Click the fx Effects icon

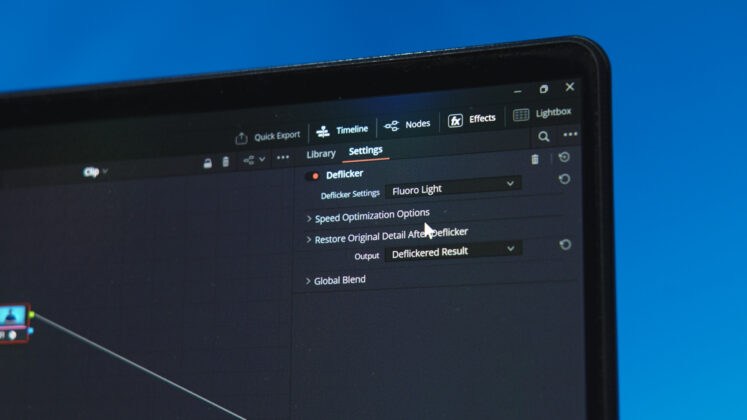pos(455,120)
